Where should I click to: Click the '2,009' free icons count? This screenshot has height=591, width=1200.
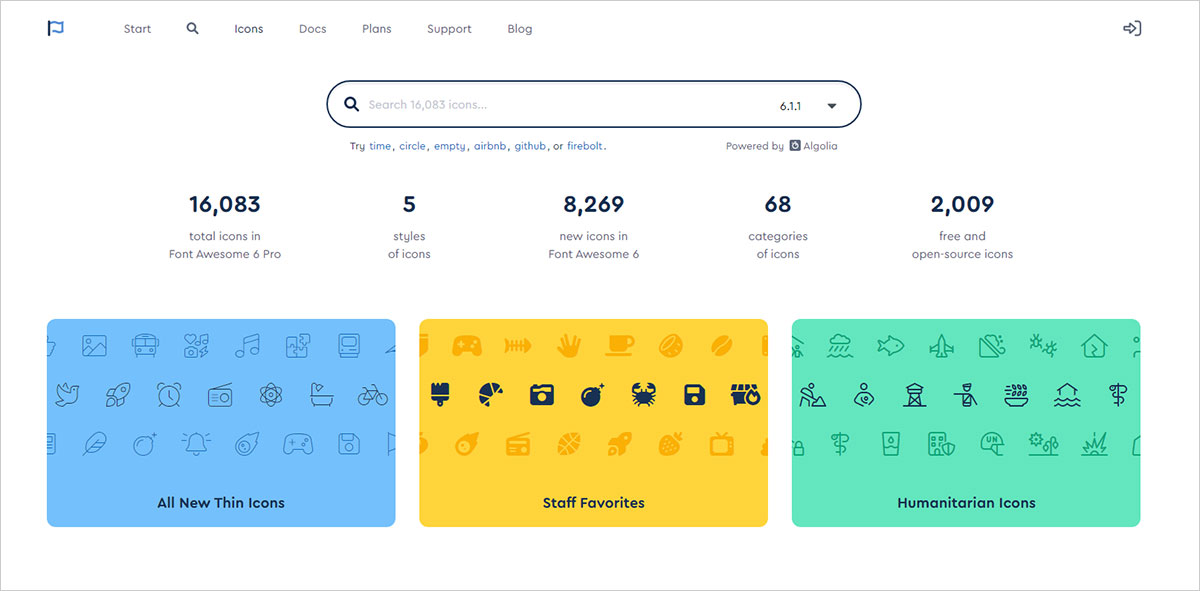click(962, 205)
